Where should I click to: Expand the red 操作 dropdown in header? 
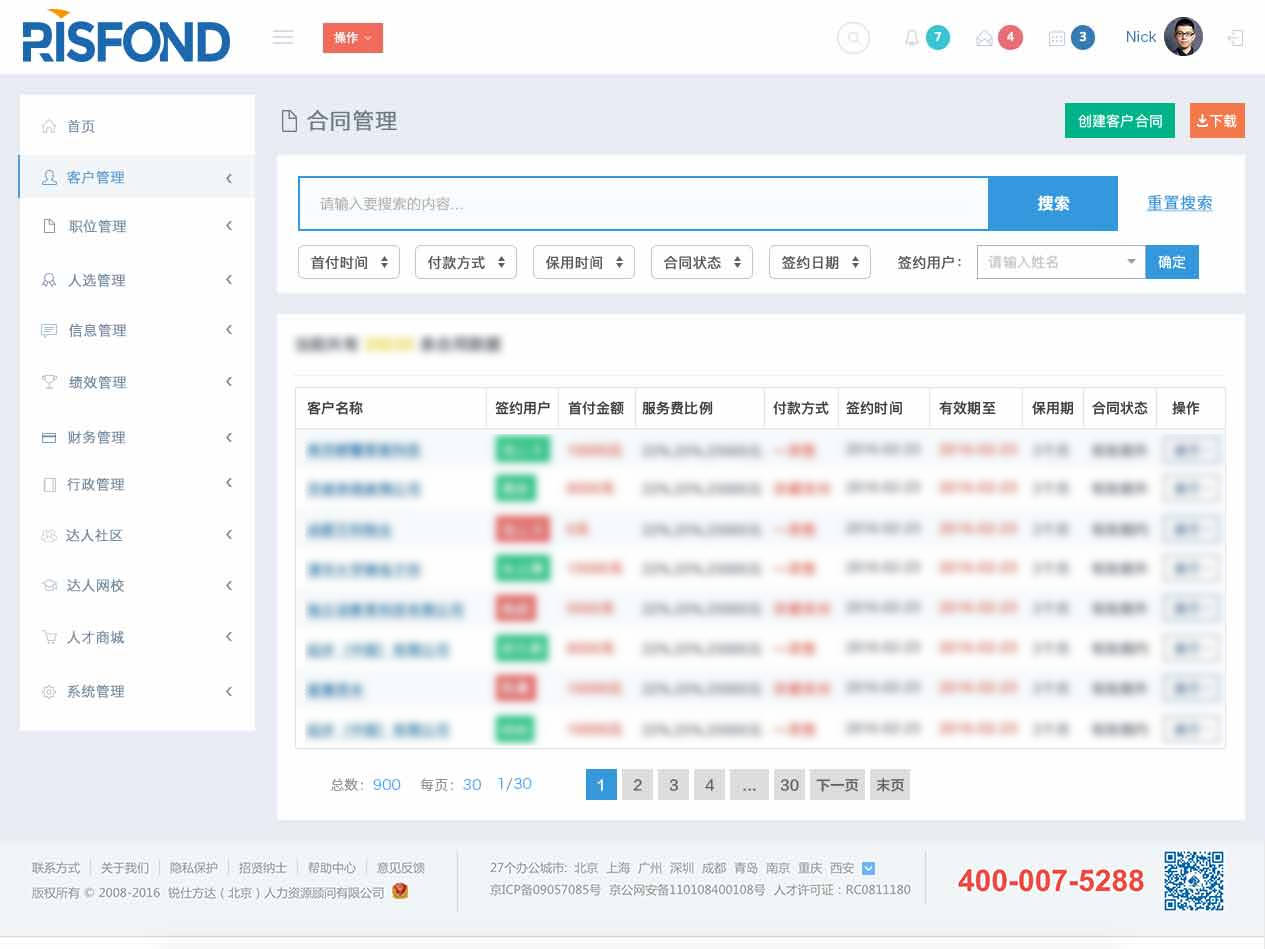[353, 38]
